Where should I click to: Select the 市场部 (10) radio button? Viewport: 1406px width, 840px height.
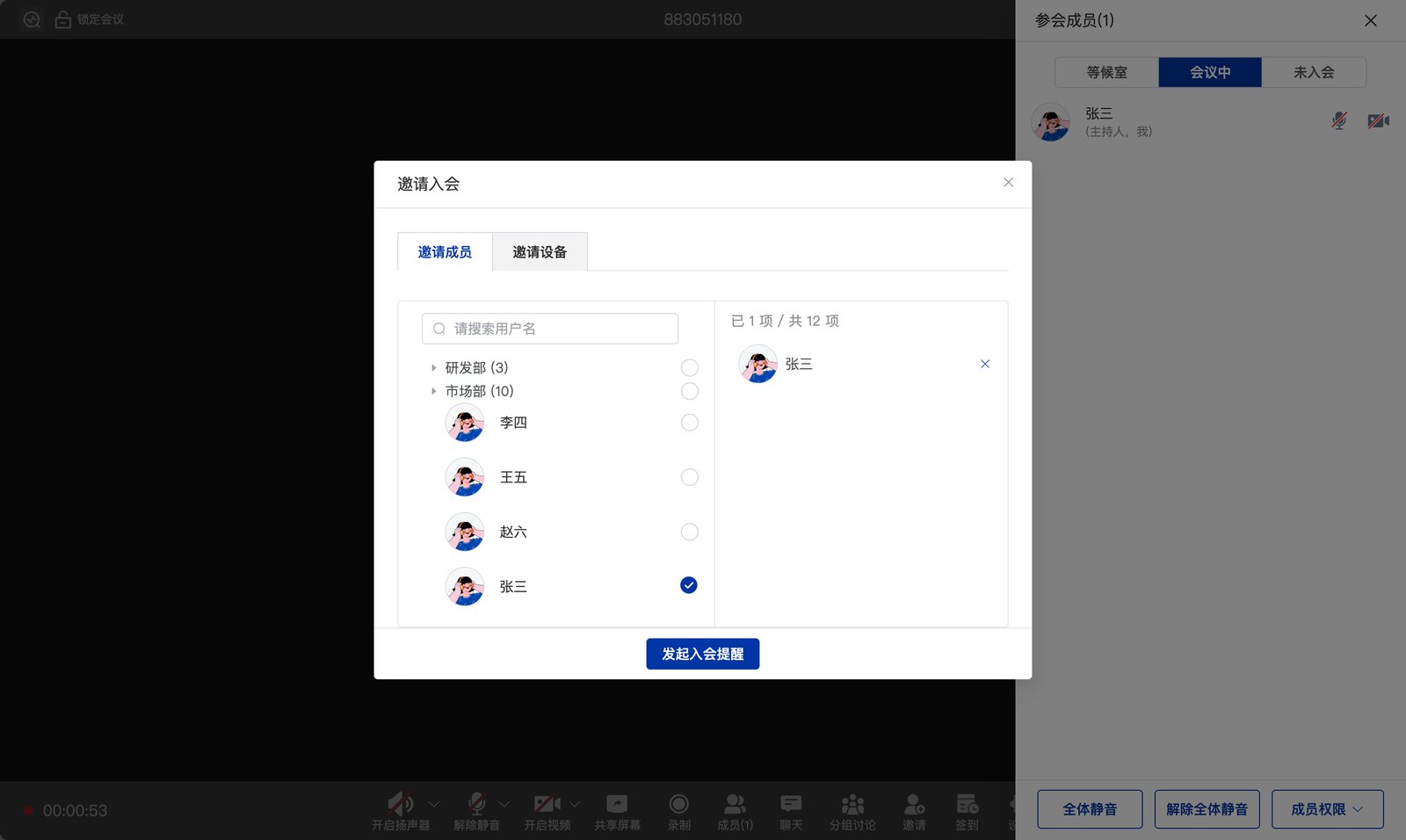[x=690, y=391]
